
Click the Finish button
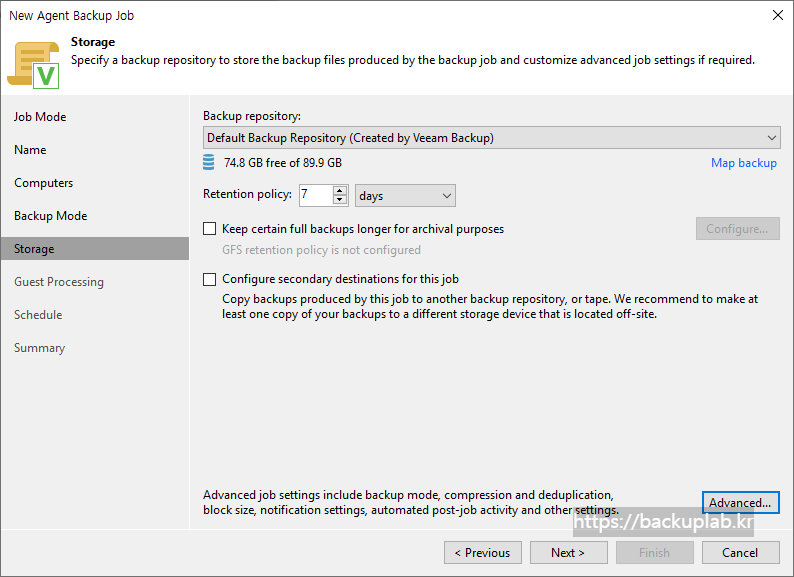click(654, 553)
